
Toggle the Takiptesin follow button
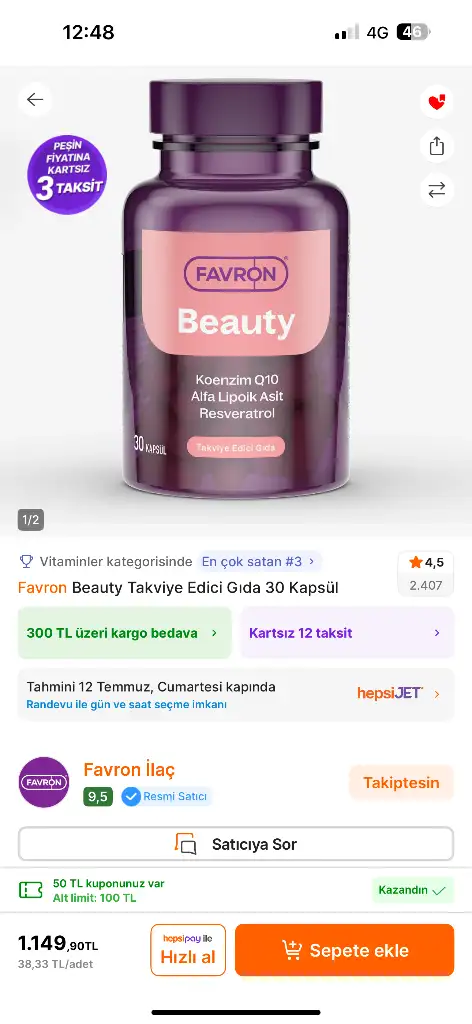(401, 782)
